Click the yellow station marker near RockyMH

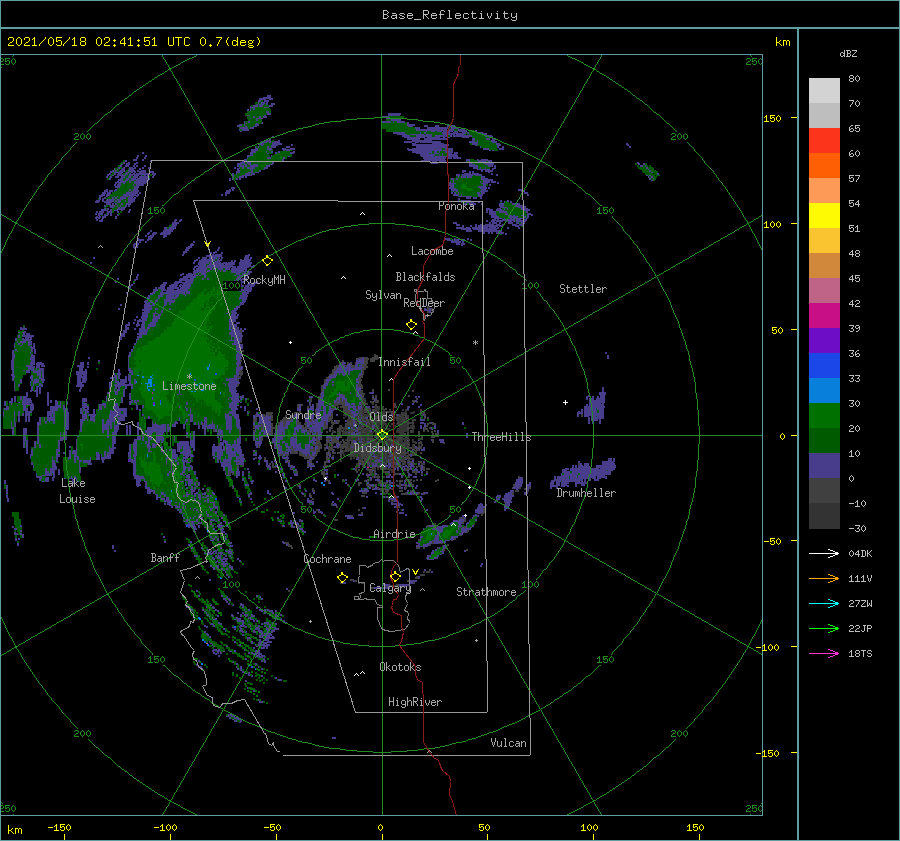[x=267, y=261]
